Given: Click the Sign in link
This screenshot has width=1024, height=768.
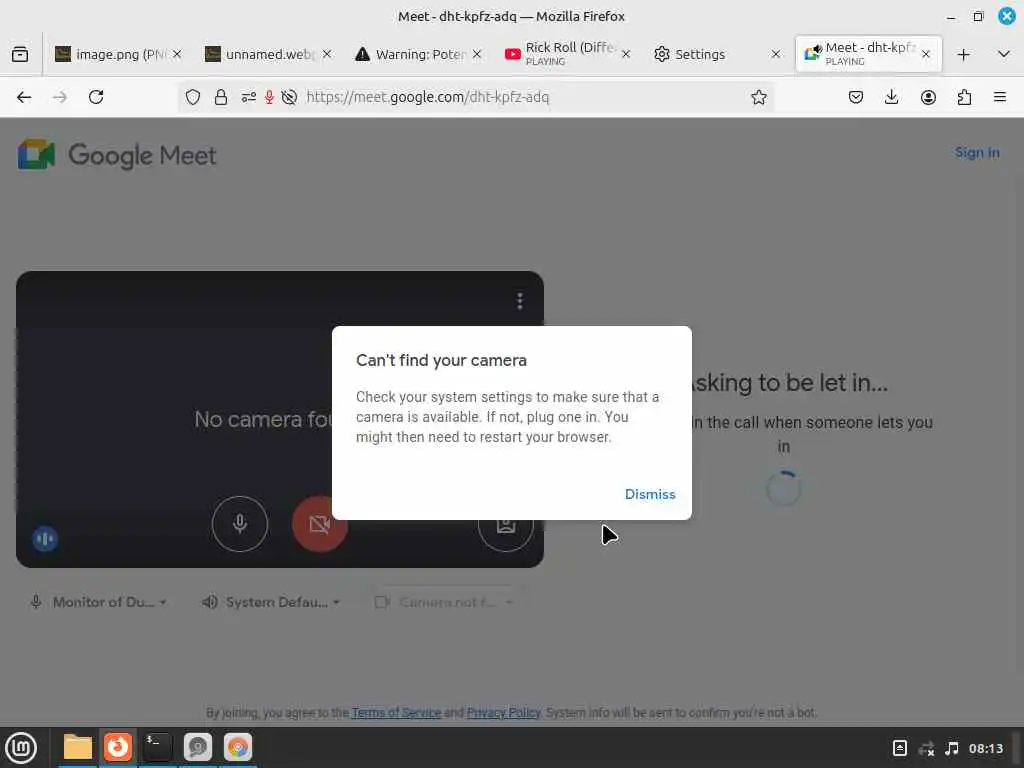Looking at the screenshot, I should (x=977, y=153).
